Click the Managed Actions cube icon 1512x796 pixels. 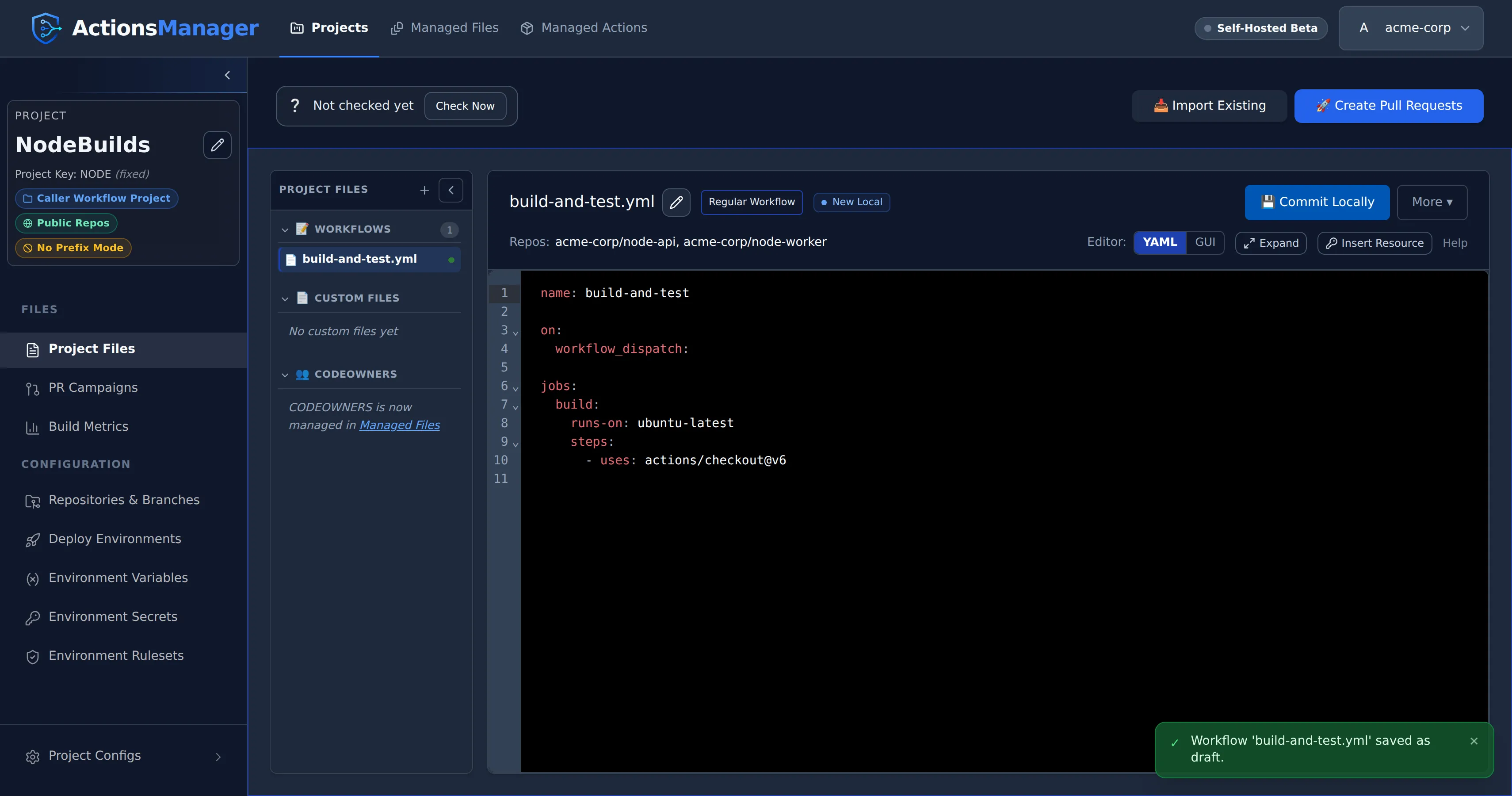tap(527, 28)
